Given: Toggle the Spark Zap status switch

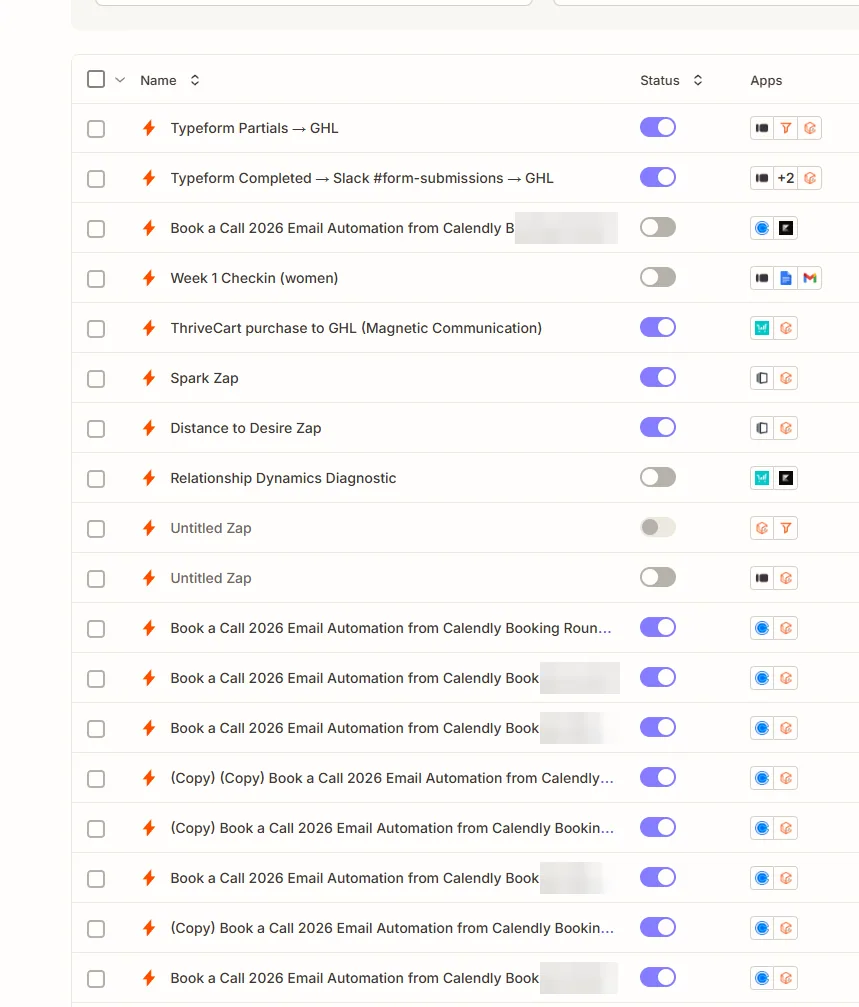Looking at the screenshot, I should pos(658,378).
